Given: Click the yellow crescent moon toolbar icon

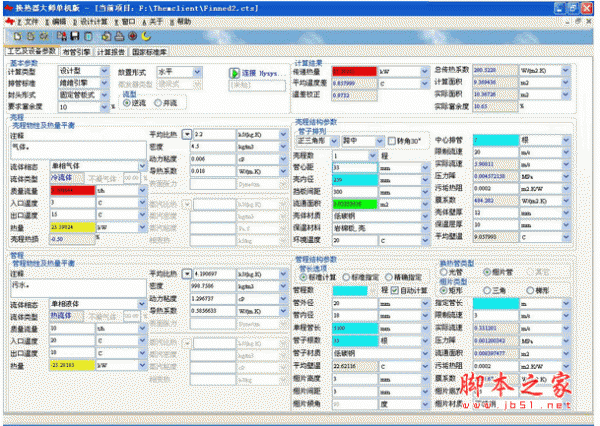Looking at the screenshot, I should coord(146,36).
